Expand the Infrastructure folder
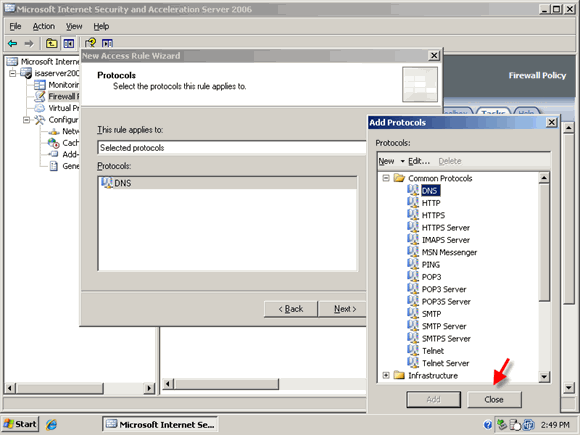Image resolution: width=580 pixels, height=435 pixels. 386,375
